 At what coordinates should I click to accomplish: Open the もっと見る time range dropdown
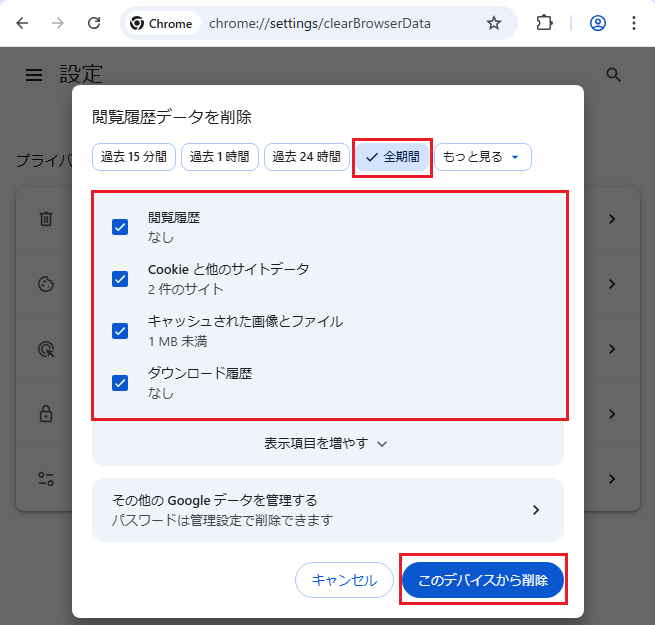click(x=482, y=157)
